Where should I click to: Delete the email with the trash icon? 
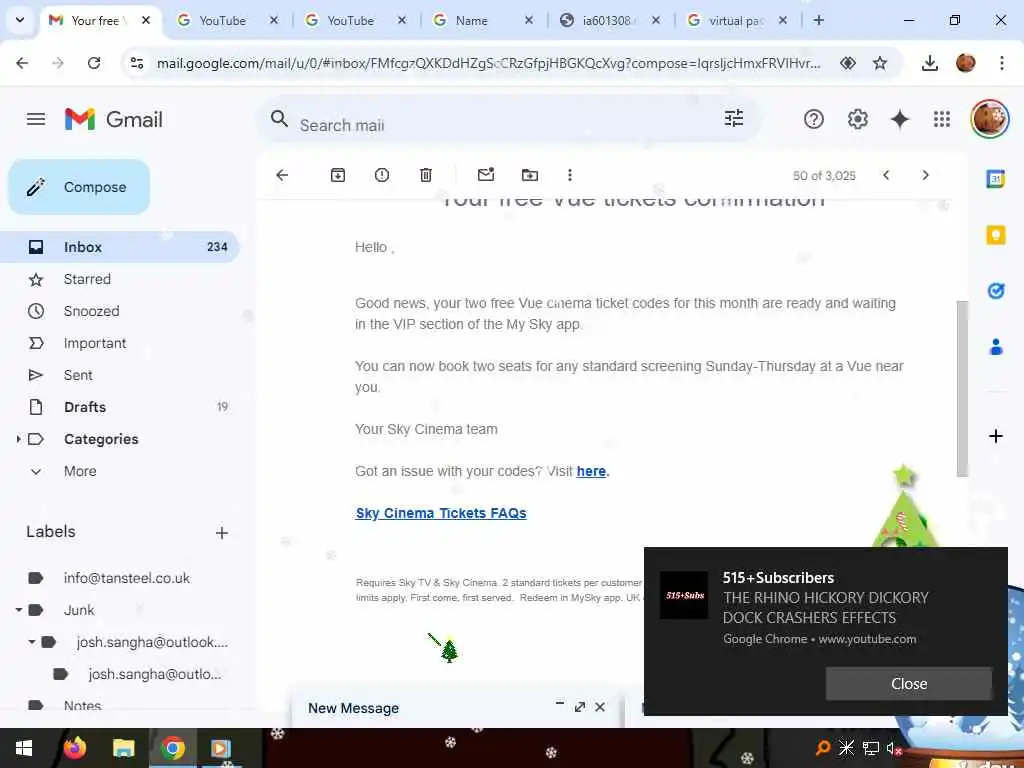click(426, 175)
